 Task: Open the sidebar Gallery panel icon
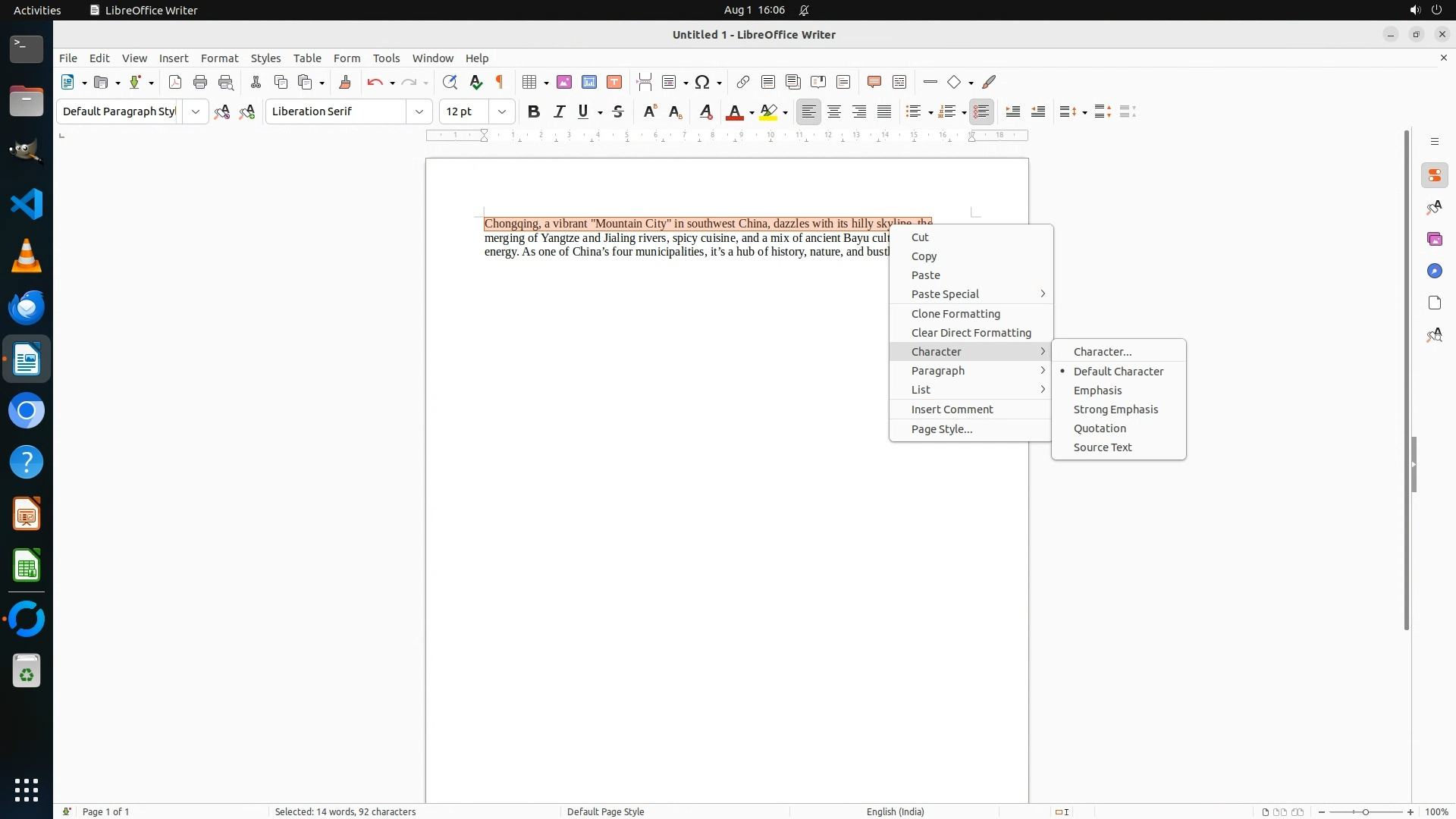pyautogui.click(x=1434, y=239)
